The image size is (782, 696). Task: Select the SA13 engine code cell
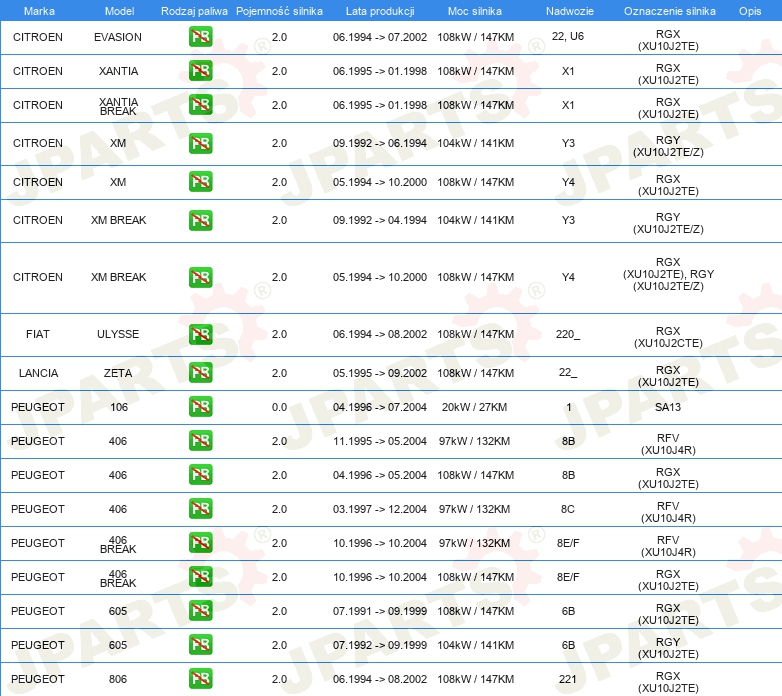(668, 407)
